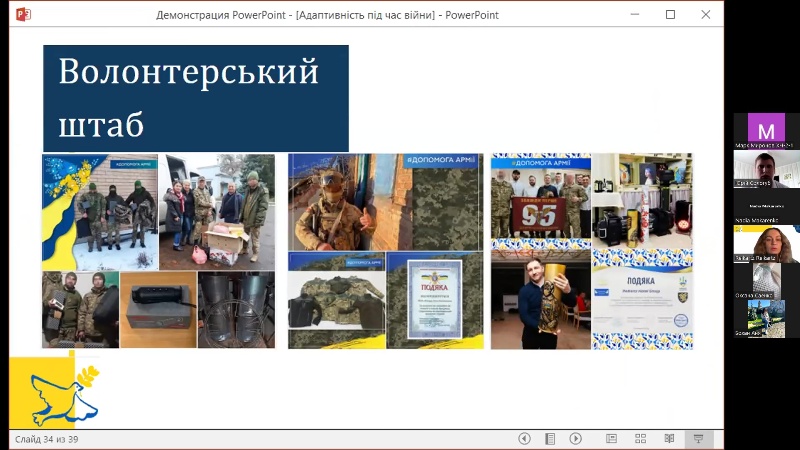Screen dimensions: 800x450
Task: Select participant tile with outdoor park photo
Action: [766, 319]
